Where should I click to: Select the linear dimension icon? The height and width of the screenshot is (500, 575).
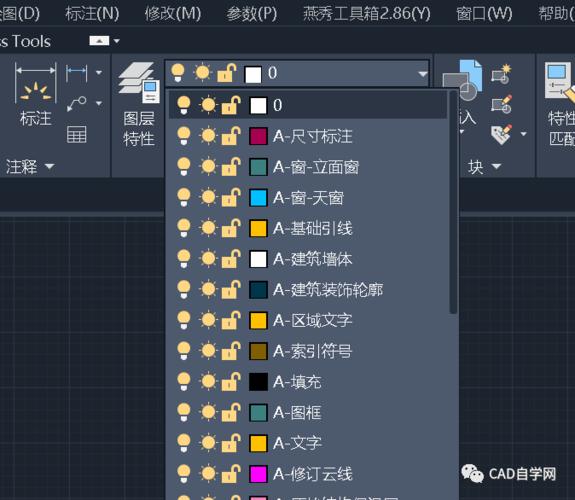click(77, 73)
